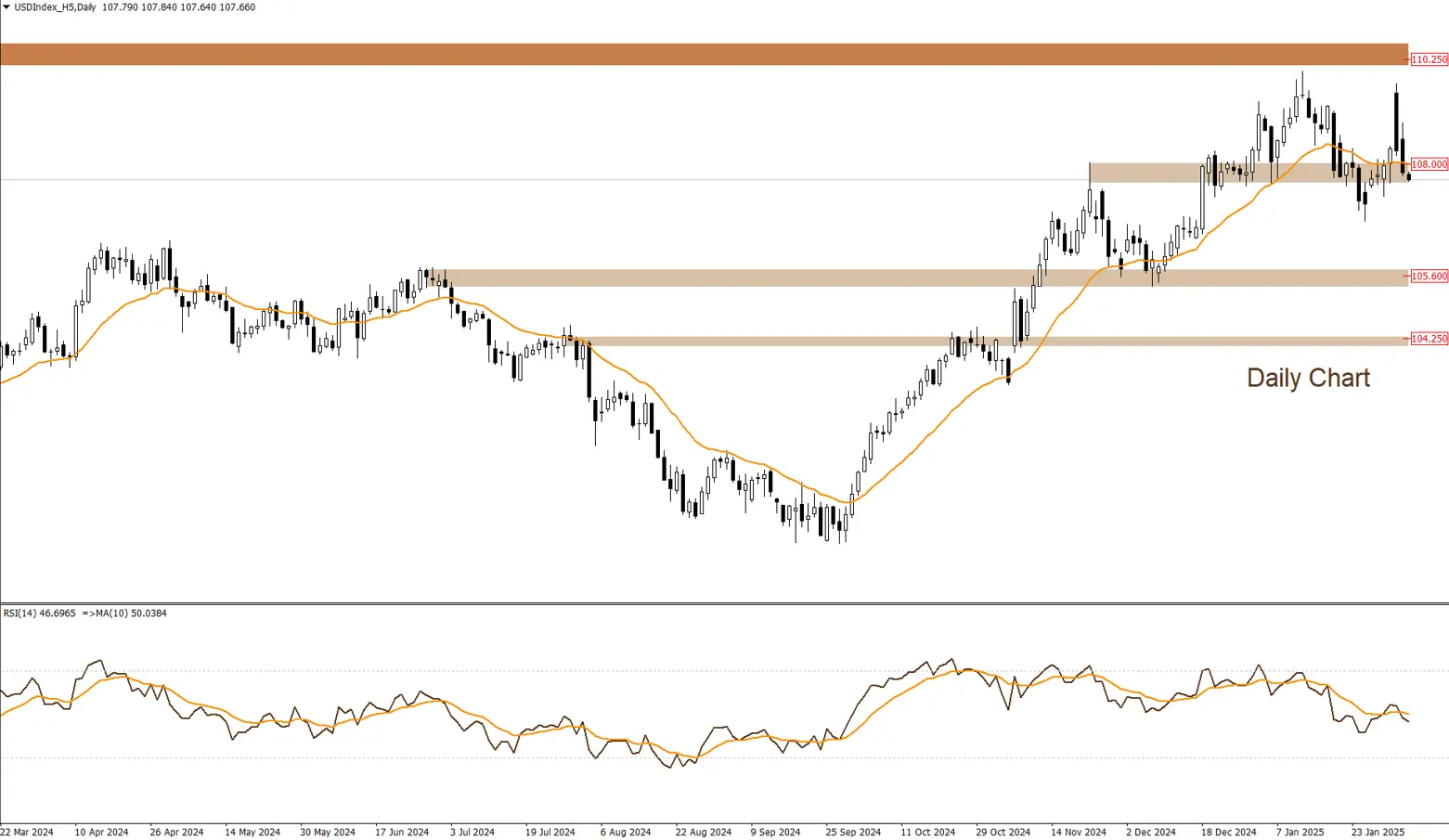Click the 110.250 price level tag

click(1429, 59)
